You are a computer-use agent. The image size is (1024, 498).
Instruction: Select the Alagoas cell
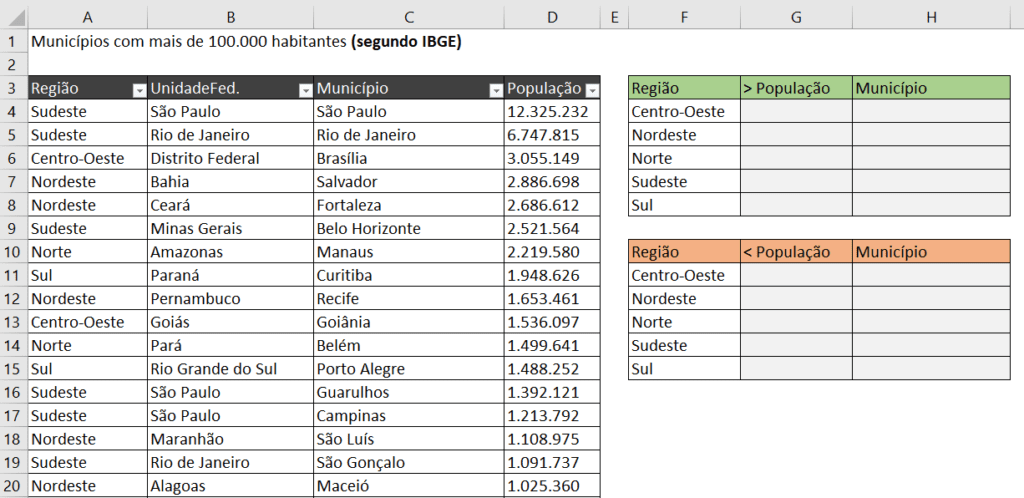(x=230, y=486)
